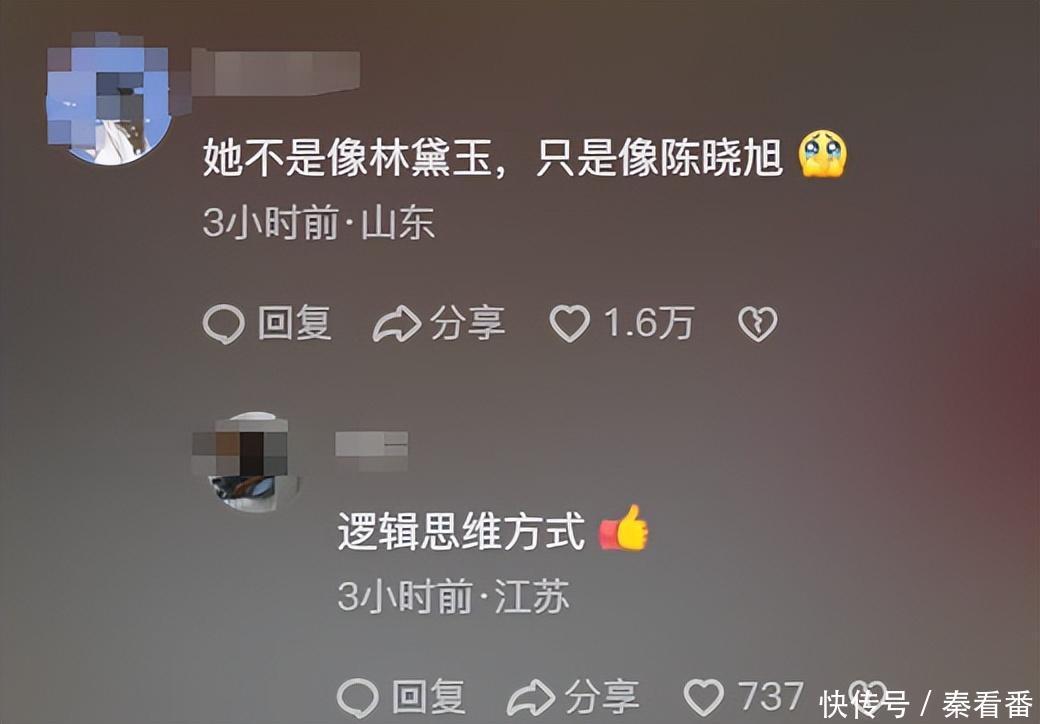This screenshot has width=1040, height=724.
Task: Tap the thumbs-up emoji after 逻辑思维方式
Action: coord(623,528)
